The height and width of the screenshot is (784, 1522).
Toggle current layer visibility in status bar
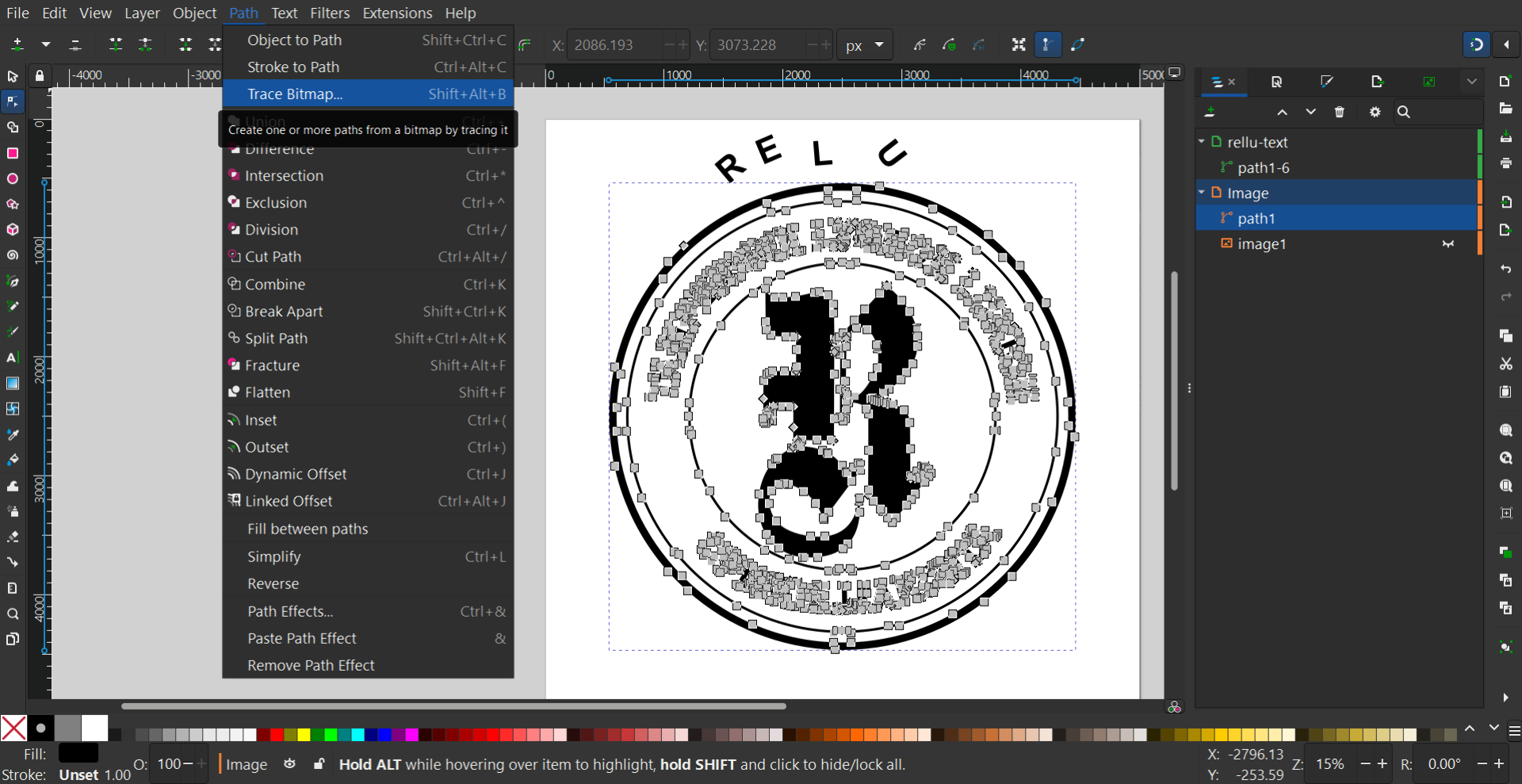(290, 764)
